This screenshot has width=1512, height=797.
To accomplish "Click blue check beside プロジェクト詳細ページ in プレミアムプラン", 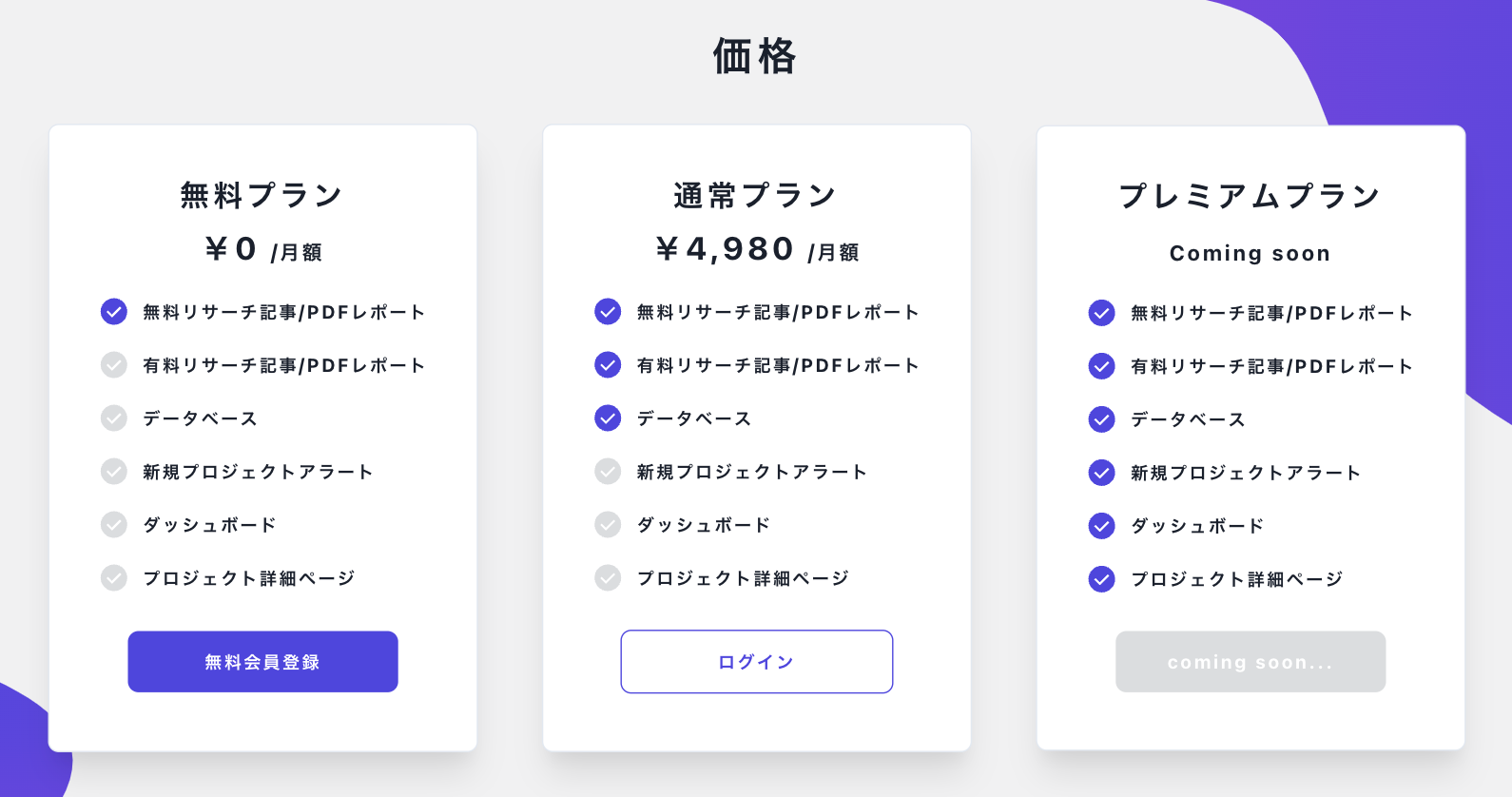I will pyautogui.click(x=1101, y=579).
